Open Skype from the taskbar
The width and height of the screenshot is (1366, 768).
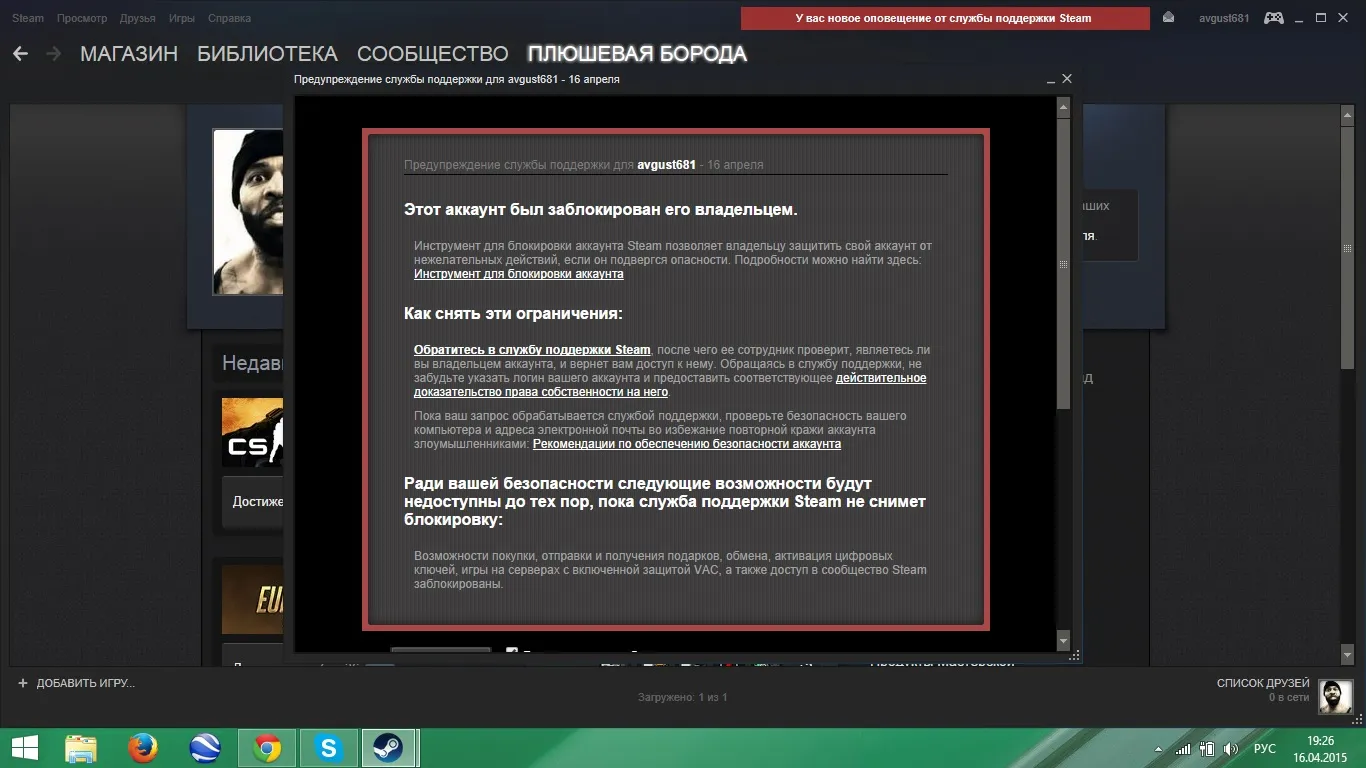[327, 747]
